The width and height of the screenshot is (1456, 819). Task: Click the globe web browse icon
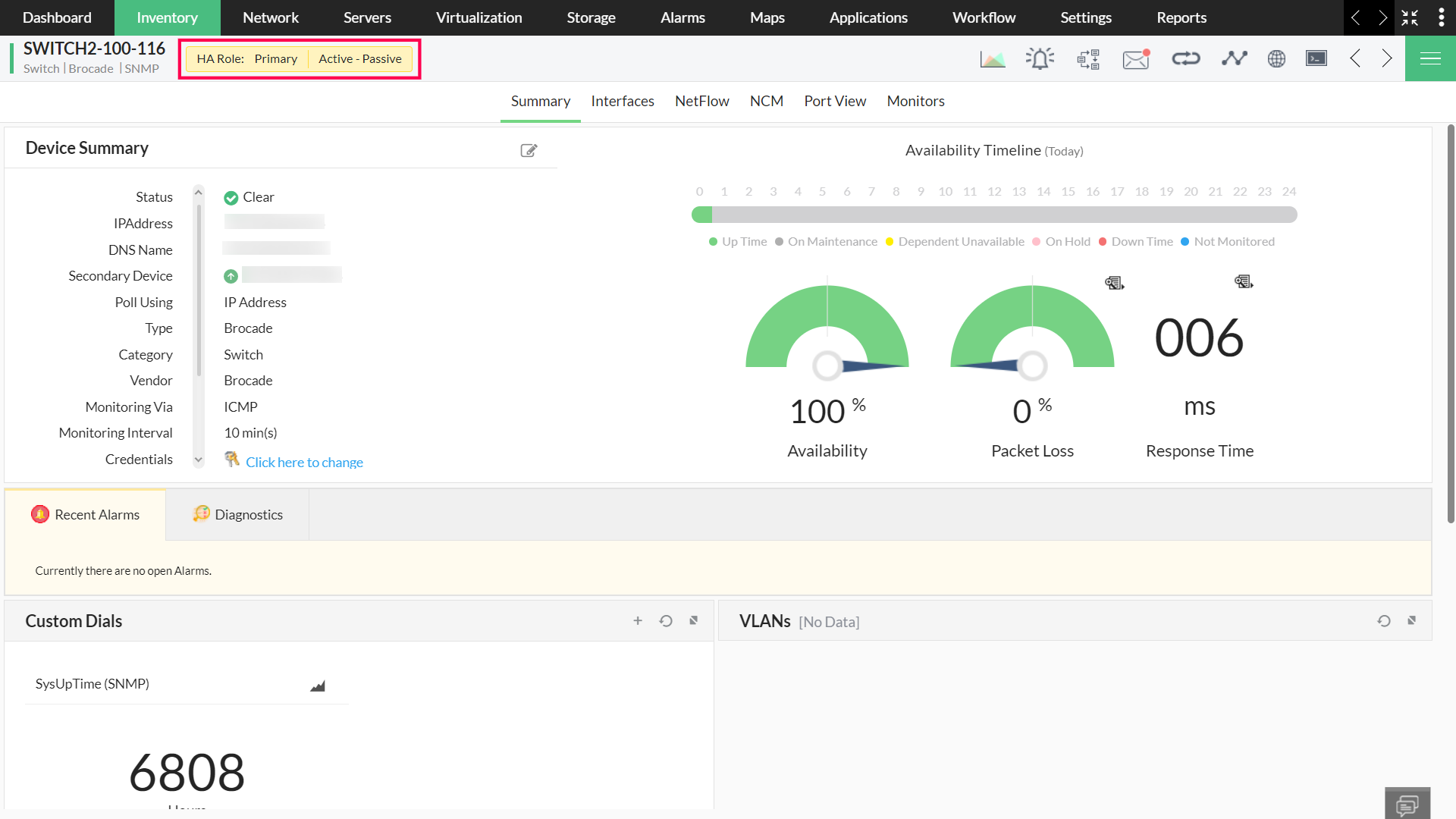[x=1276, y=58]
